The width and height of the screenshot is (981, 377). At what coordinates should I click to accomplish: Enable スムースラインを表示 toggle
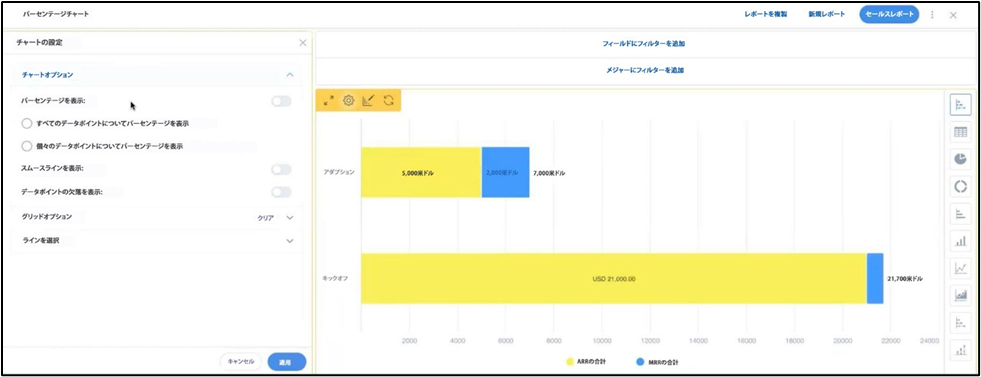click(282, 169)
